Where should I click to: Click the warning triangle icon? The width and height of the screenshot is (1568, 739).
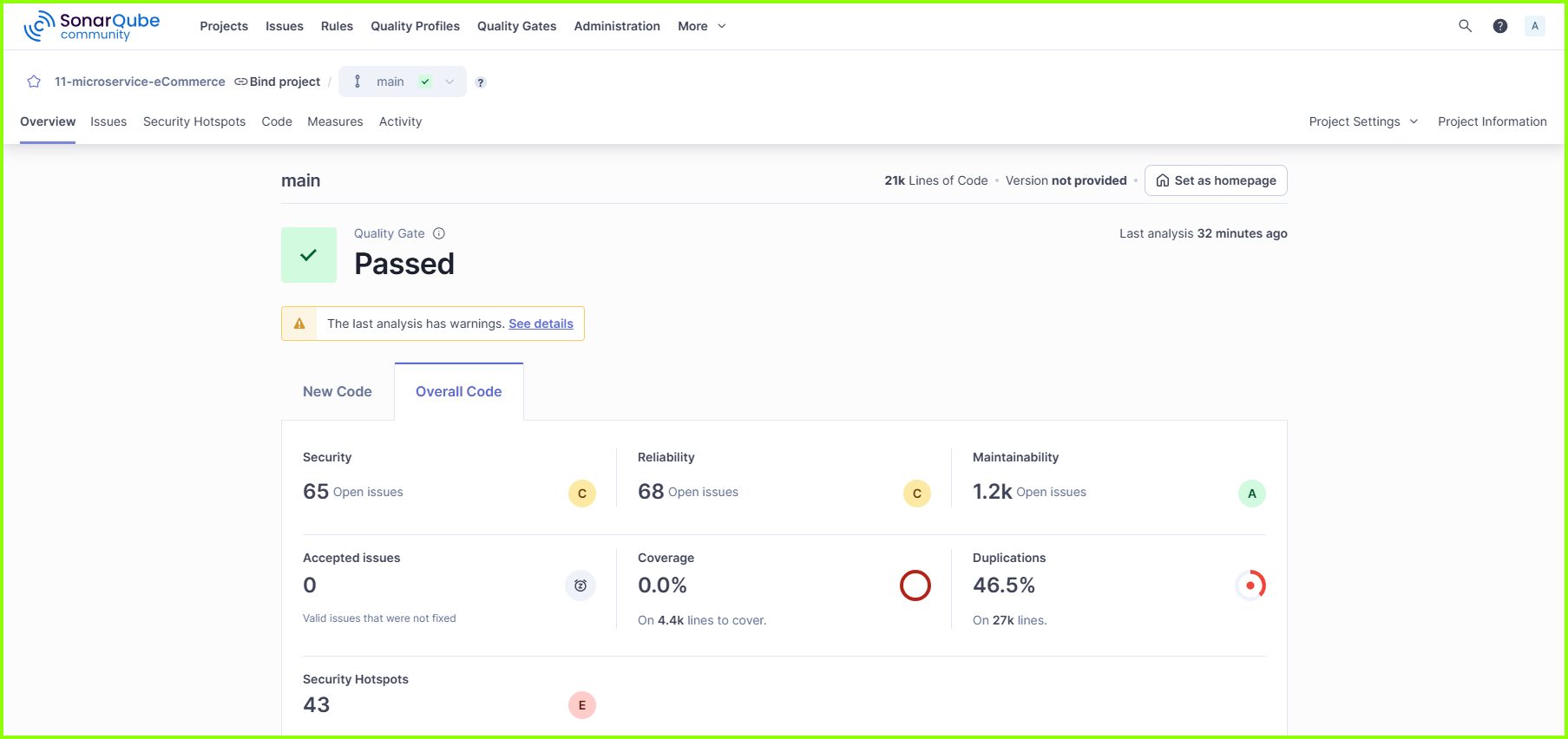coord(299,324)
